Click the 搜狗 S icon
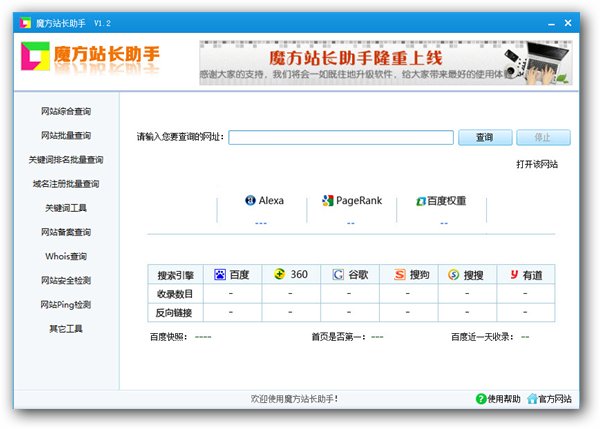Viewport: 600px width, 429px height. point(399,274)
